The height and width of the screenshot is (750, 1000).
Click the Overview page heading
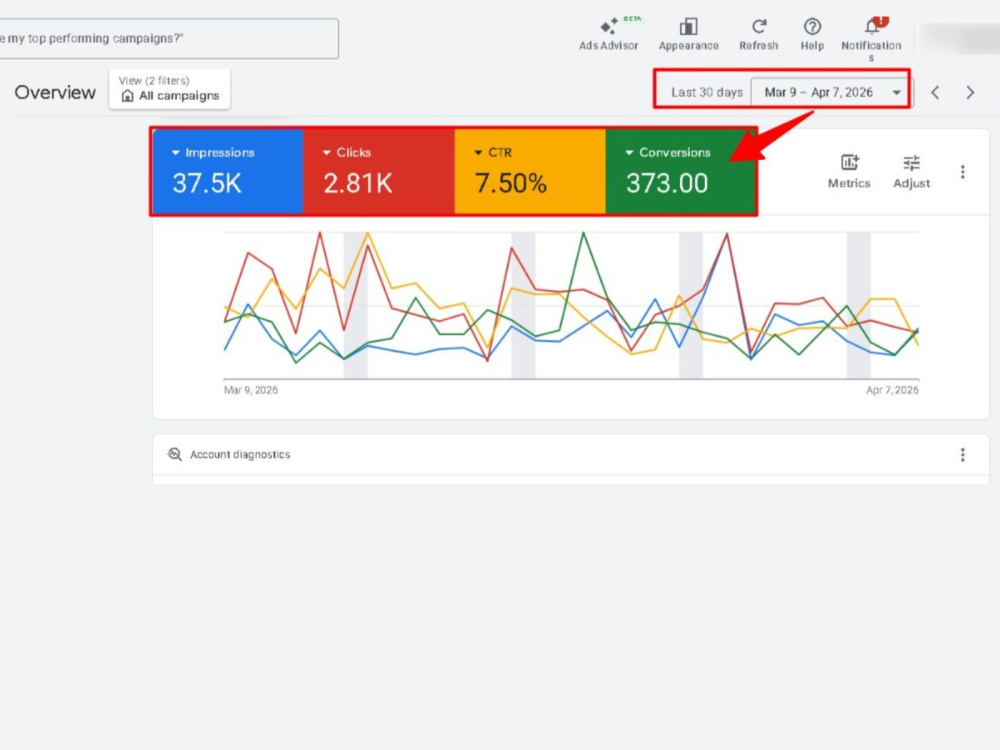tap(55, 92)
